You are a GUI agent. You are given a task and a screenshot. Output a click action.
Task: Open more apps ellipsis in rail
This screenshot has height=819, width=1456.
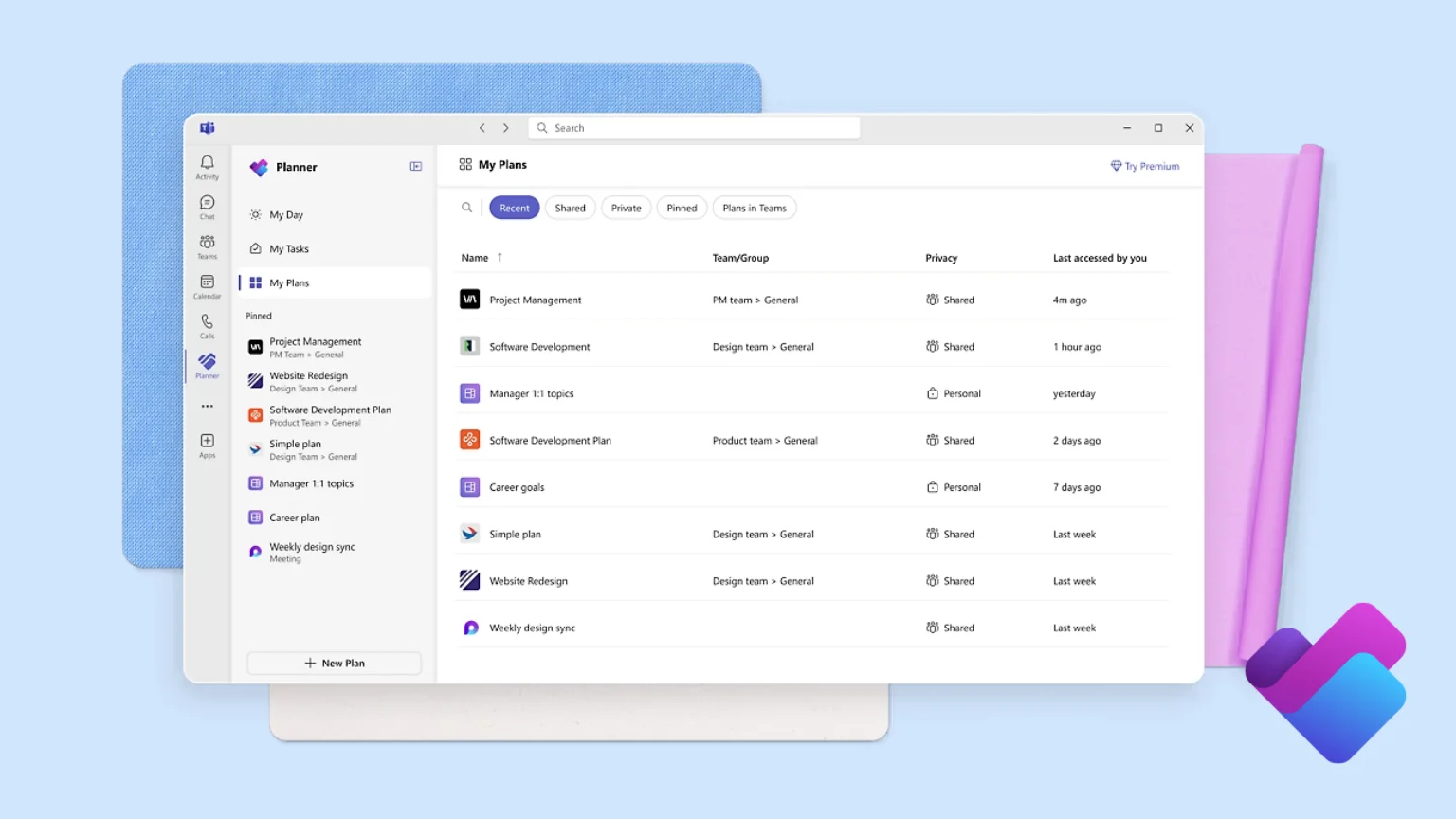[x=207, y=406]
